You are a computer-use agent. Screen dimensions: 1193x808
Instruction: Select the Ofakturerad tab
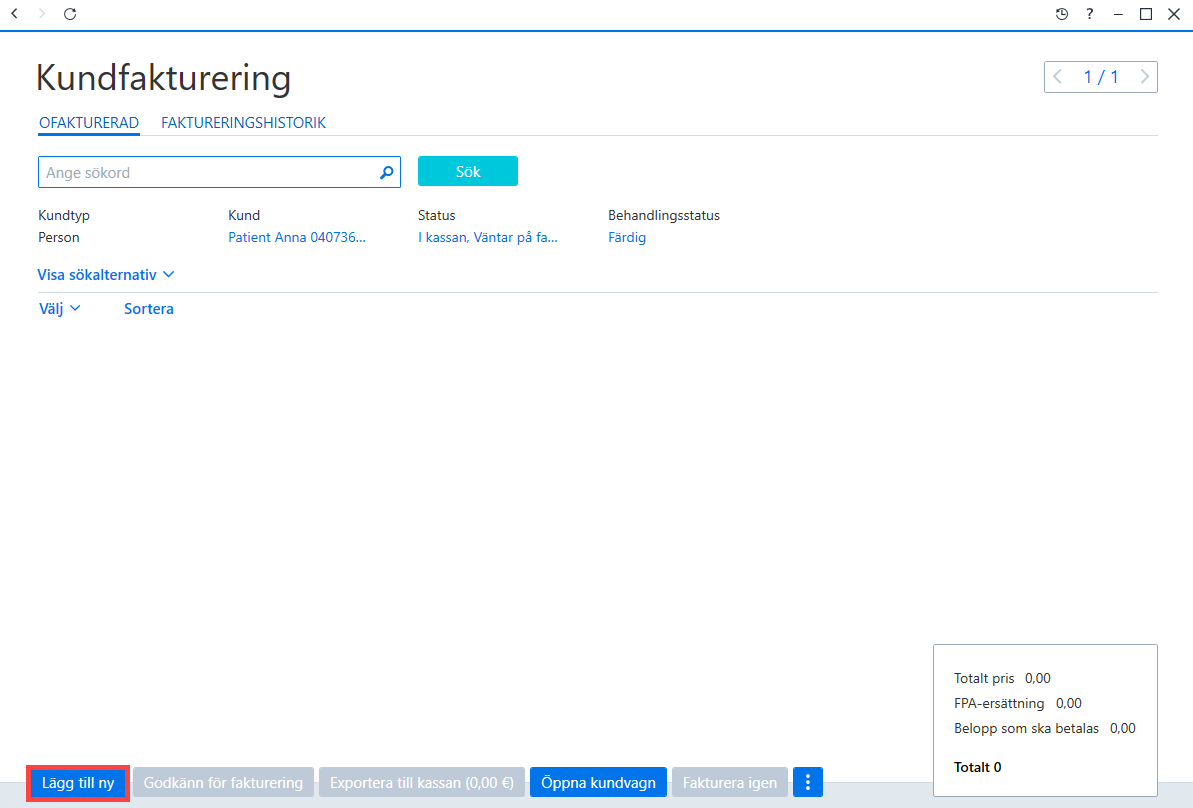[x=89, y=122]
